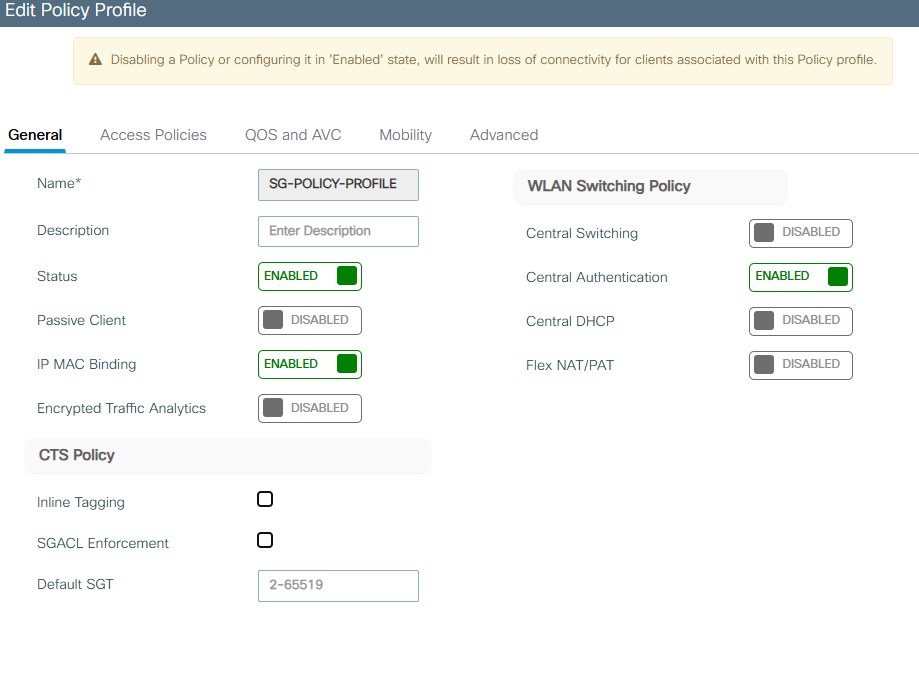The image size is (919, 696).
Task: Disable the Central Authentication toggle
Action: click(x=801, y=277)
